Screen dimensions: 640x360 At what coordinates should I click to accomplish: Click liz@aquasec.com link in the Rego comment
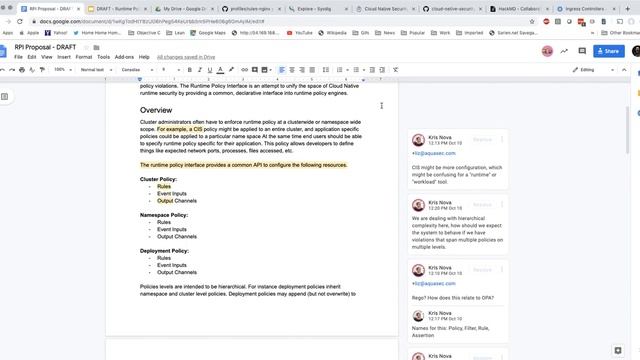(x=434, y=284)
